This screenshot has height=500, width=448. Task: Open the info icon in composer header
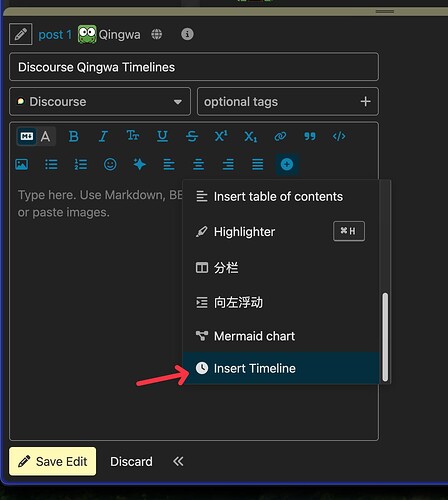click(x=187, y=34)
